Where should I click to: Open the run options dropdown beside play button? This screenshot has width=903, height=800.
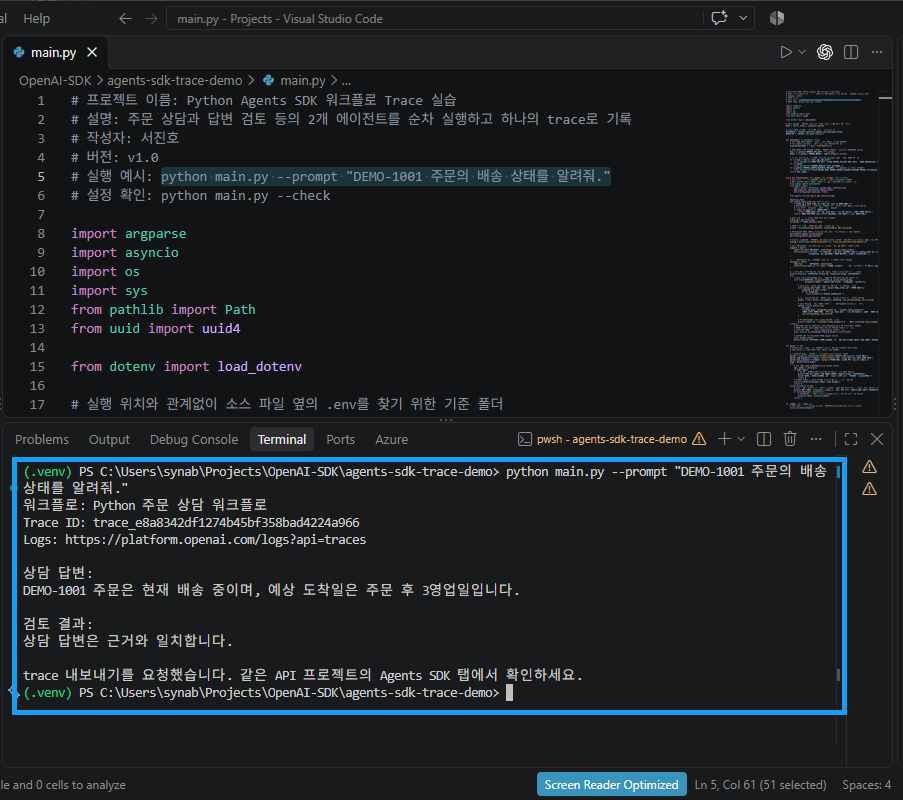[802, 52]
